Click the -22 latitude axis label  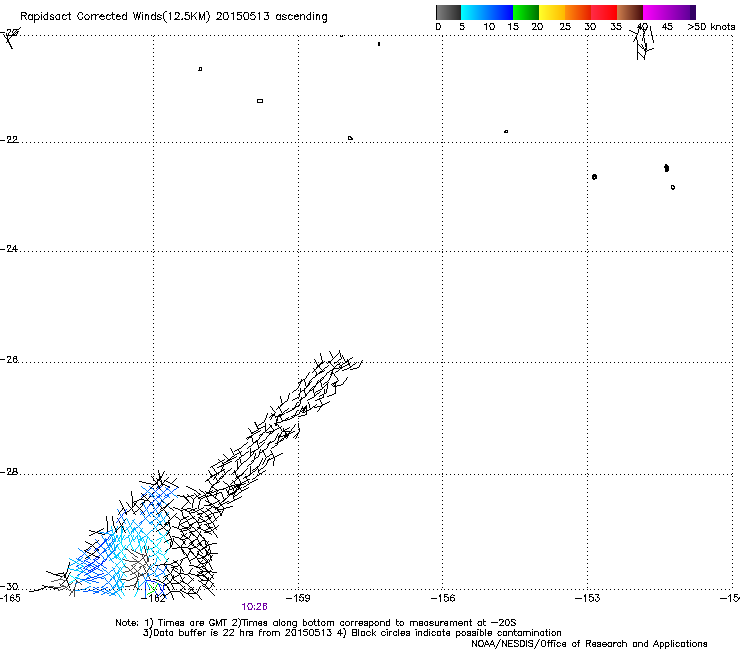coord(9,140)
